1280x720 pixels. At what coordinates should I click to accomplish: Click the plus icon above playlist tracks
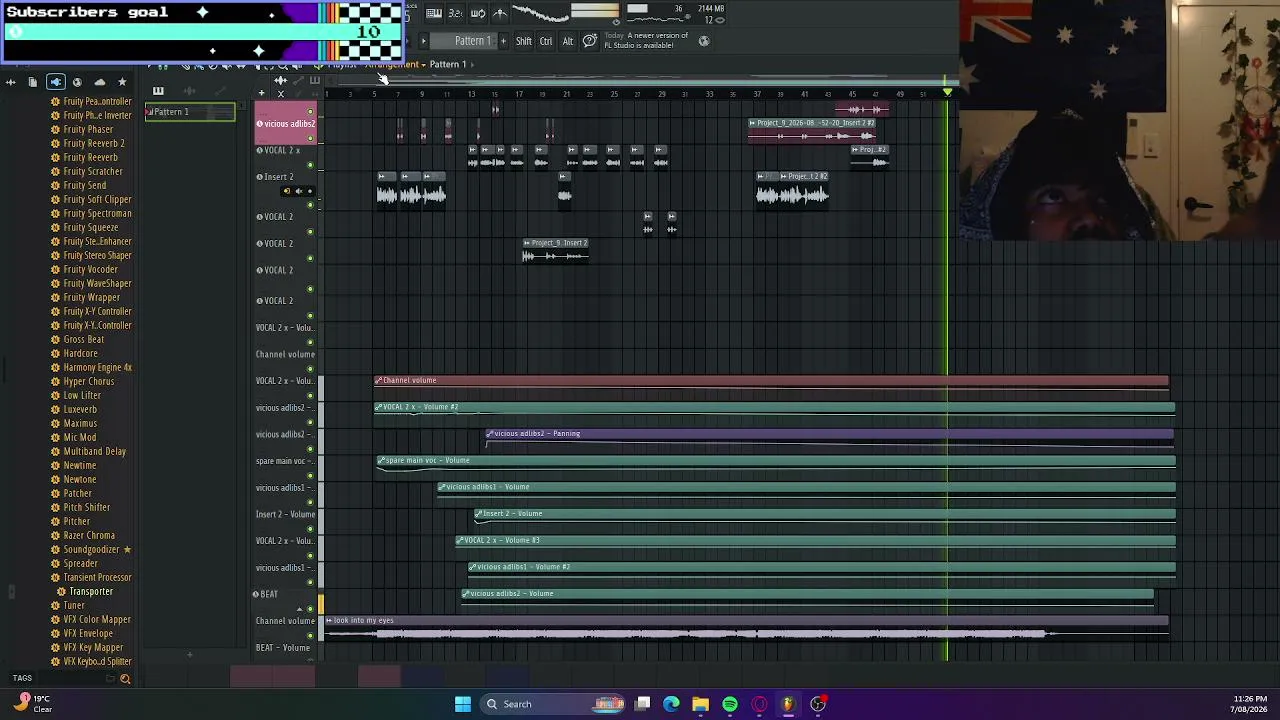pyautogui.click(x=262, y=94)
